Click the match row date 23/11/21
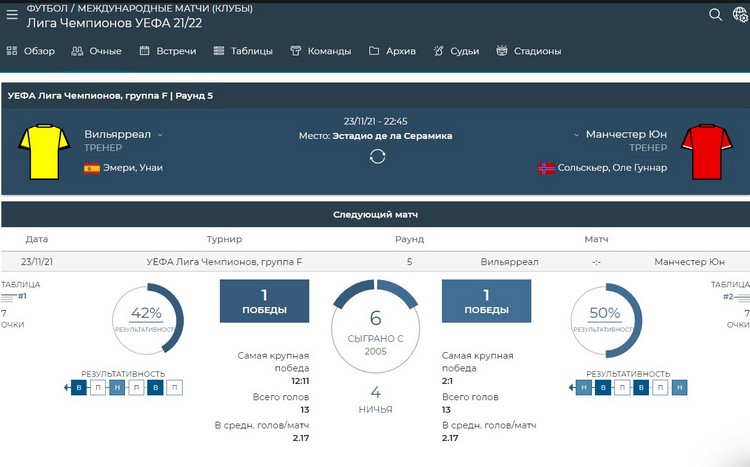Image resolution: width=750 pixels, height=467 pixels. click(x=37, y=262)
